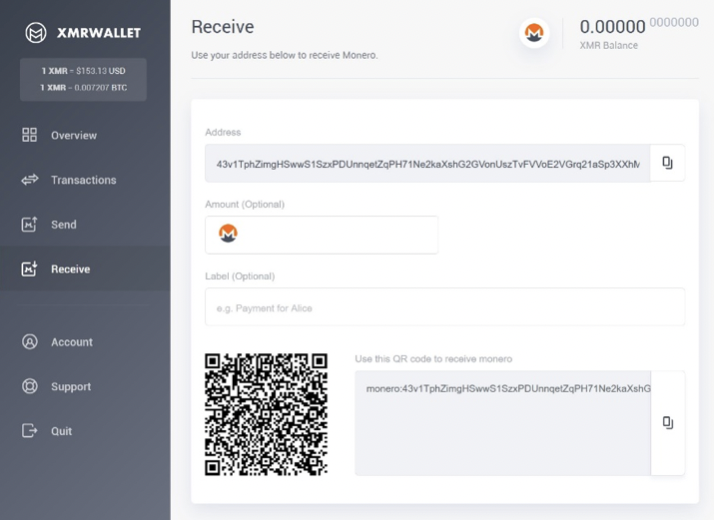Viewport: 714px width, 520px height.
Task: Click the Receive sidebar icon
Action: click(30, 269)
